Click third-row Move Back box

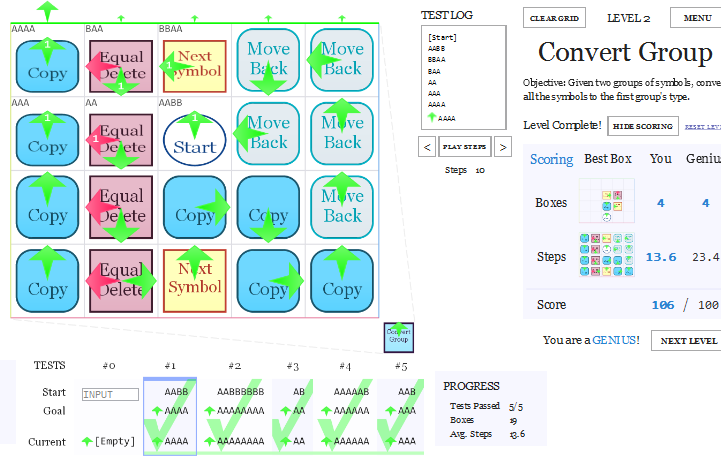(342, 207)
